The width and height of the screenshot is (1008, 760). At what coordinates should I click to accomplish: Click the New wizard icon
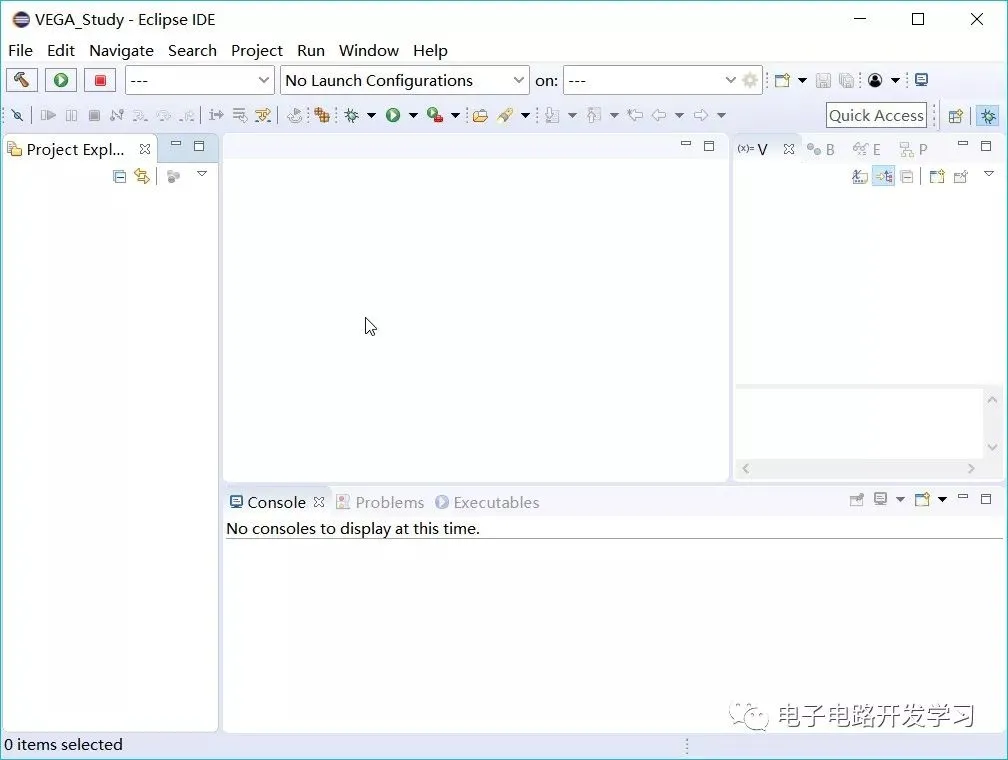point(782,80)
